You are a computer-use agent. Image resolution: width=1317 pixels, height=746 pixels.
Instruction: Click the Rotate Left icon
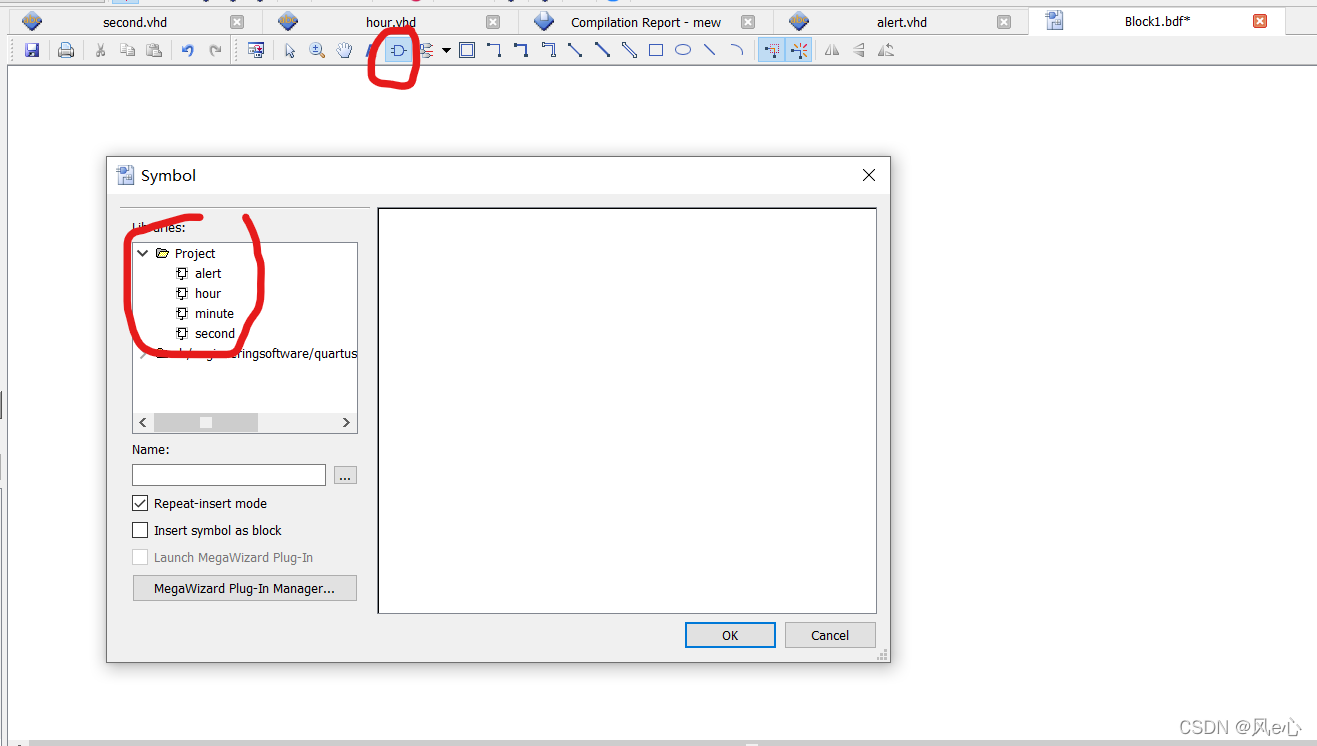coord(886,50)
